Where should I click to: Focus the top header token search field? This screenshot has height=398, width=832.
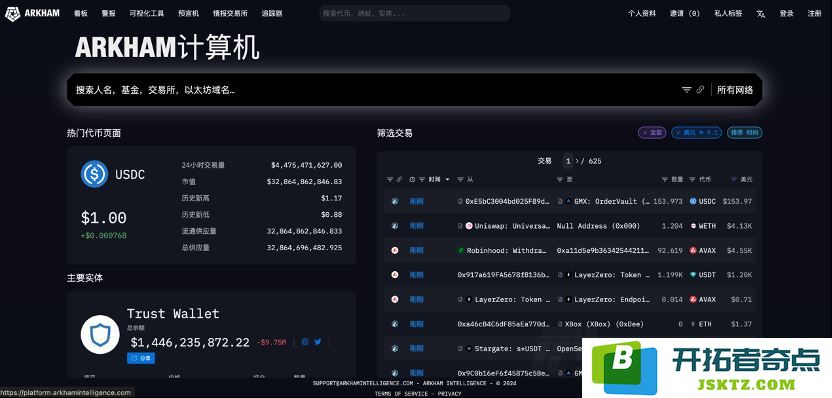414,13
